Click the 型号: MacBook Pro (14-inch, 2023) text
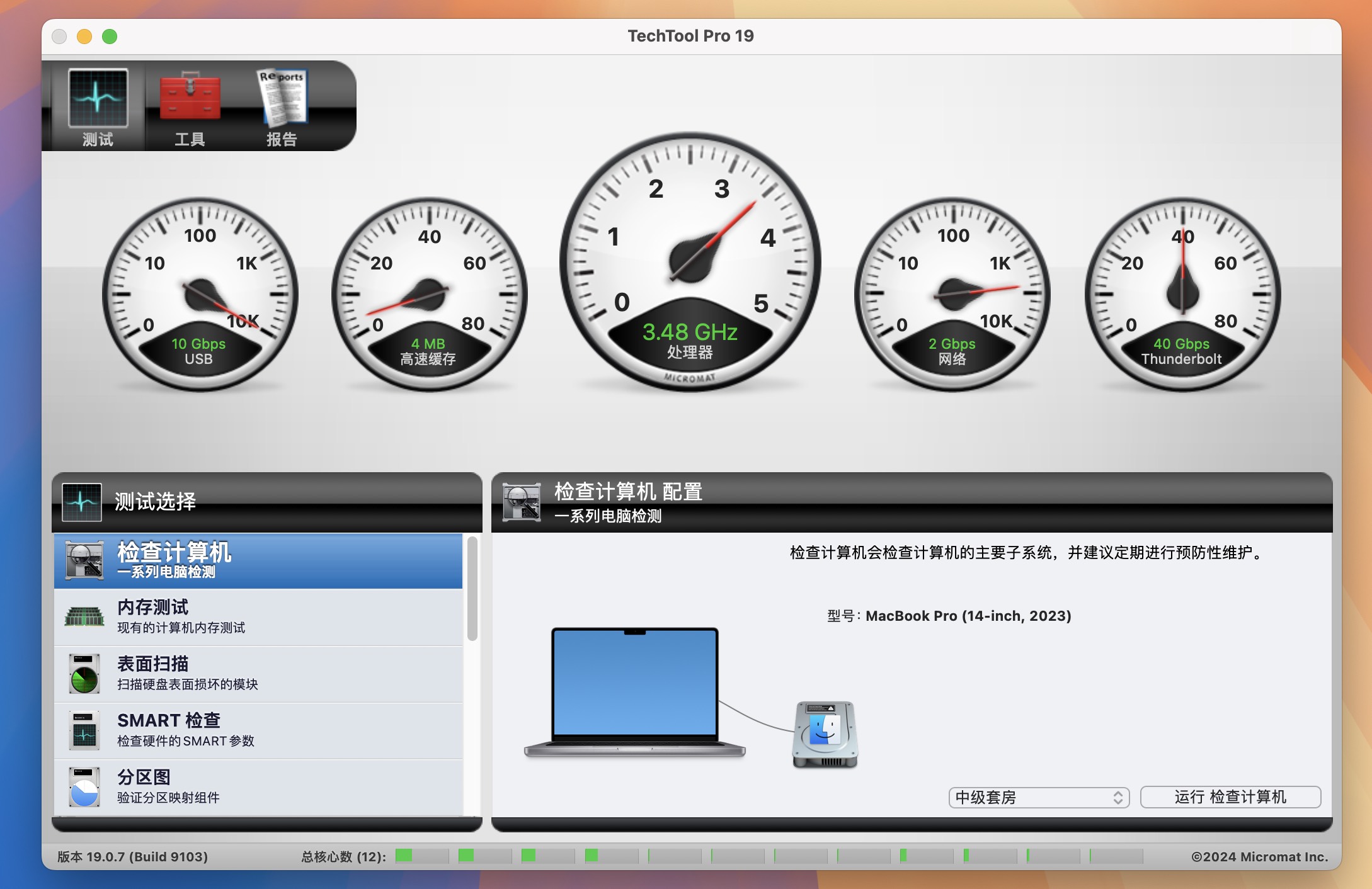The image size is (1372, 889). 949,616
